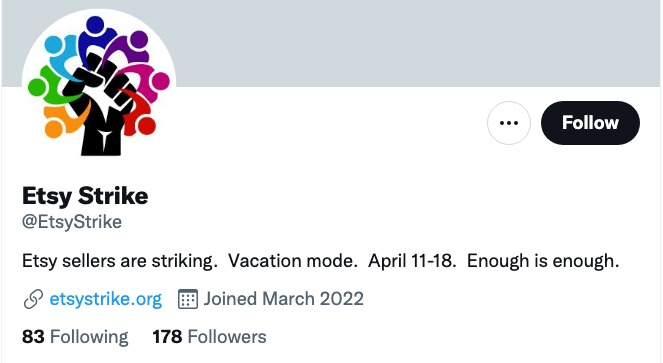Click the @EtsyStrike handle

click(x=72, y=222)
